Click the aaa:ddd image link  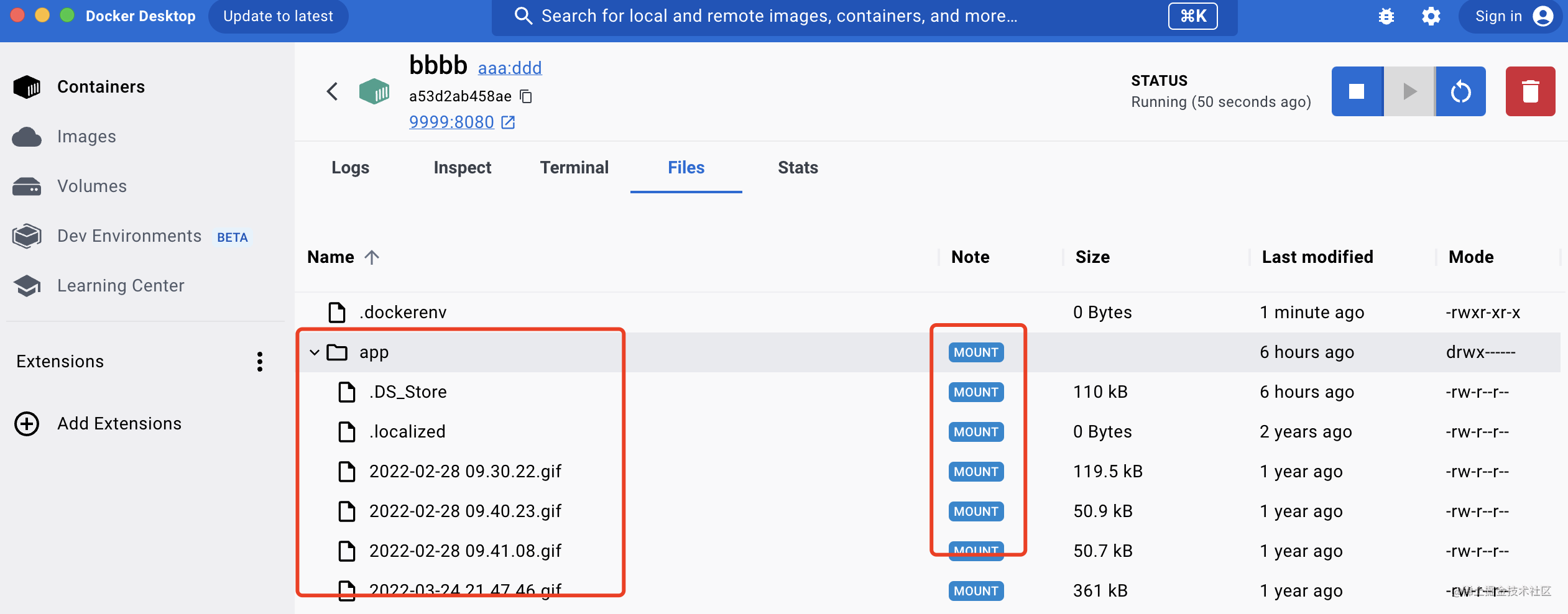pyautogui.click(x=509, y=68)
